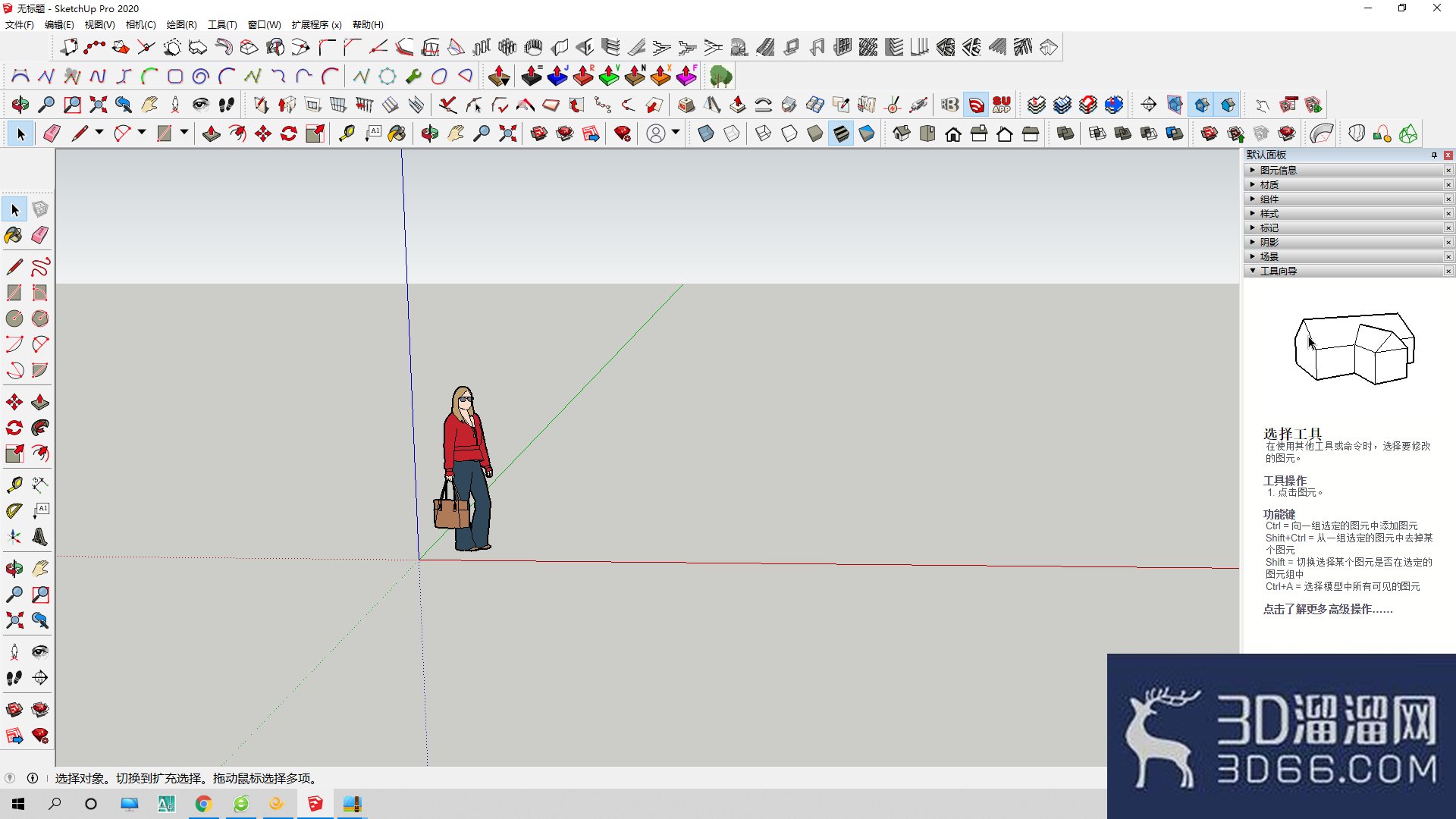Open the Windows Start menu
1456x819 pixels.
(x=18, y=804)
